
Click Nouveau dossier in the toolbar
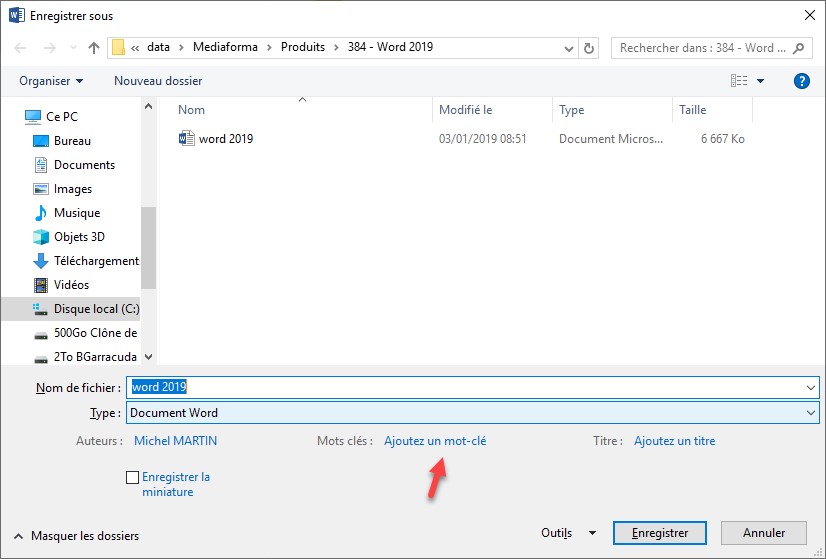[x=158, y=81]
